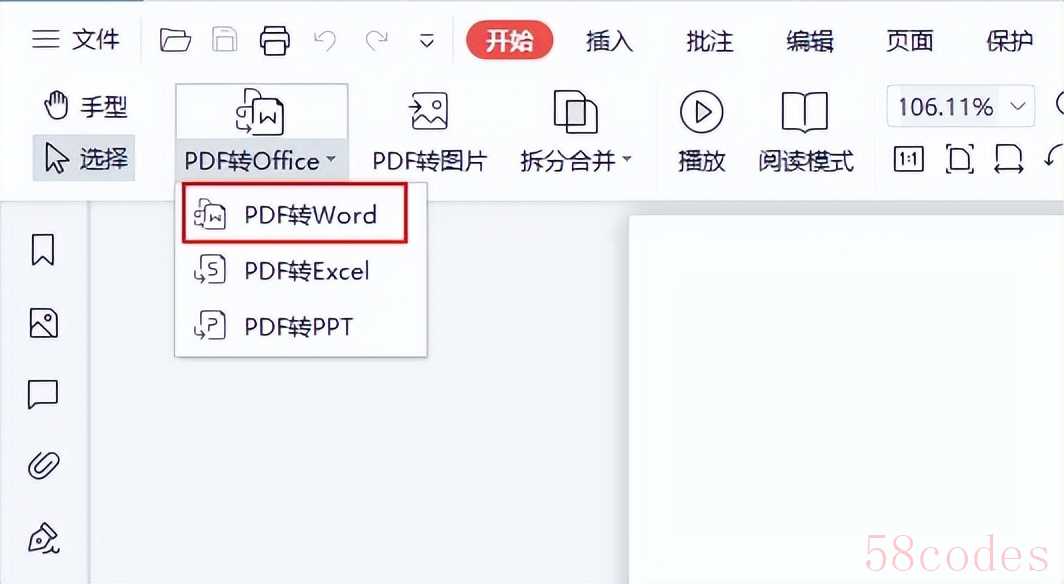Open the thumbnail image sidebar panel

click(x=43, y=323)
